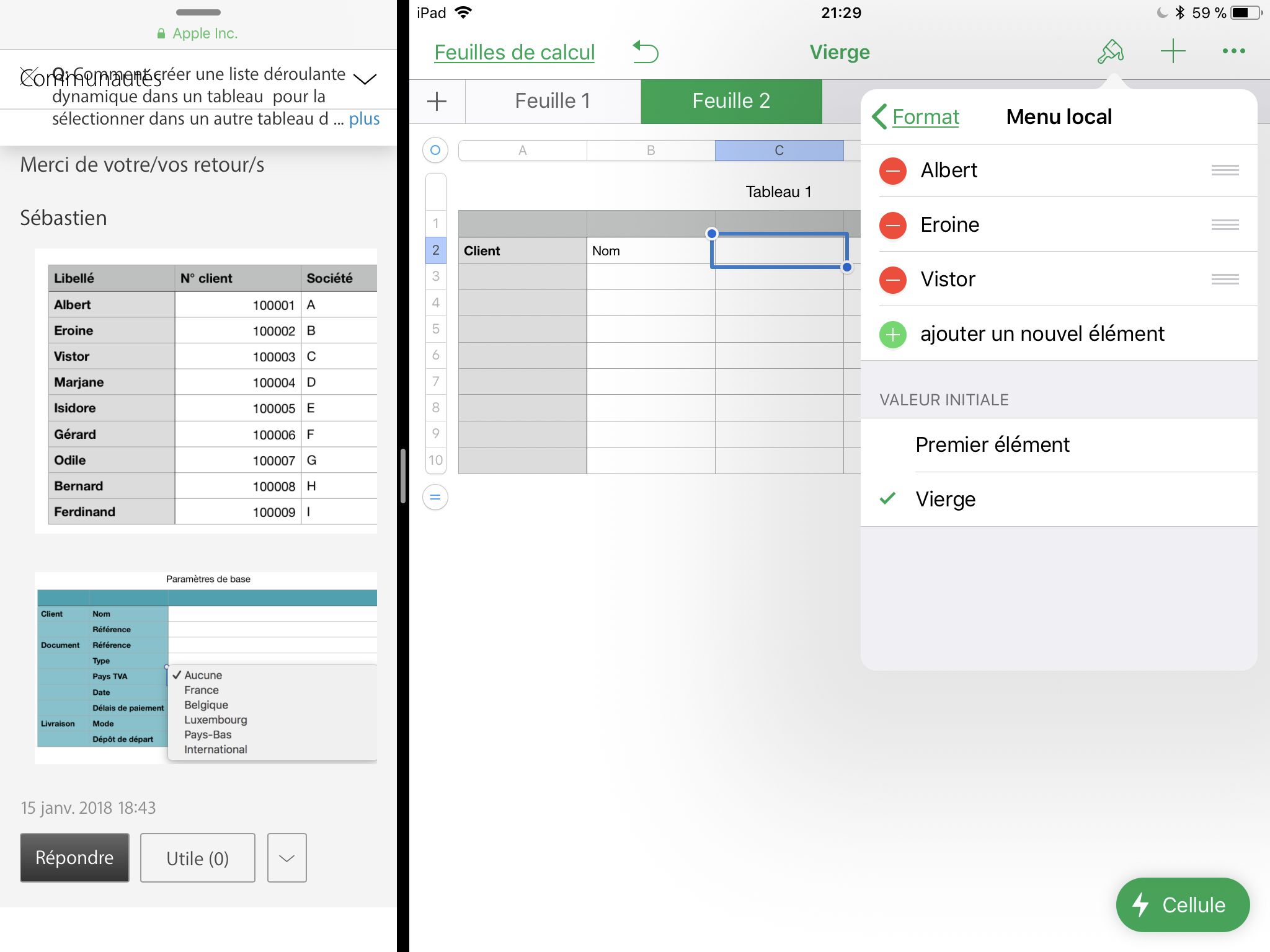This screenshot has width=1270, height=952.
Task: Open the format paintbrush icon
Action: (x=1110, y=52)
